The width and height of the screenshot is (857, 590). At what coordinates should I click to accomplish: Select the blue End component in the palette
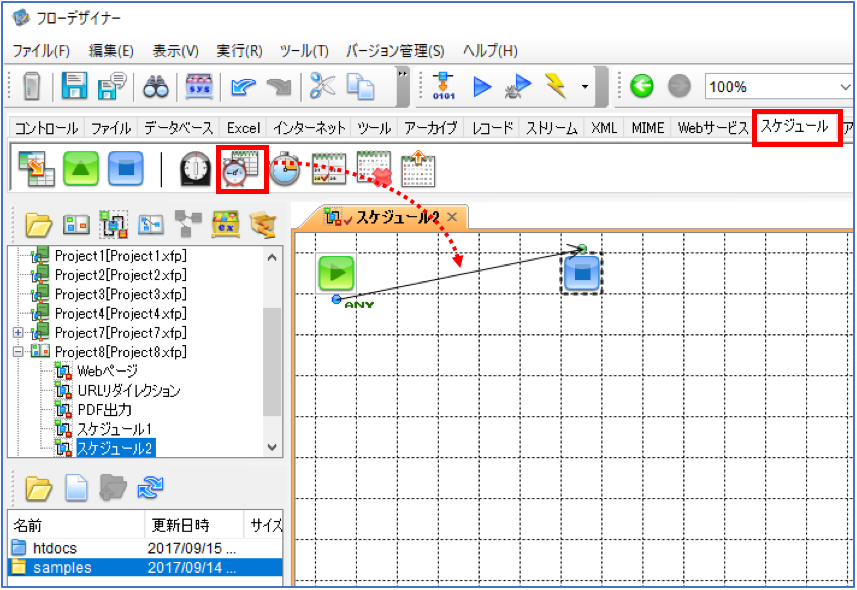(126, 169)
